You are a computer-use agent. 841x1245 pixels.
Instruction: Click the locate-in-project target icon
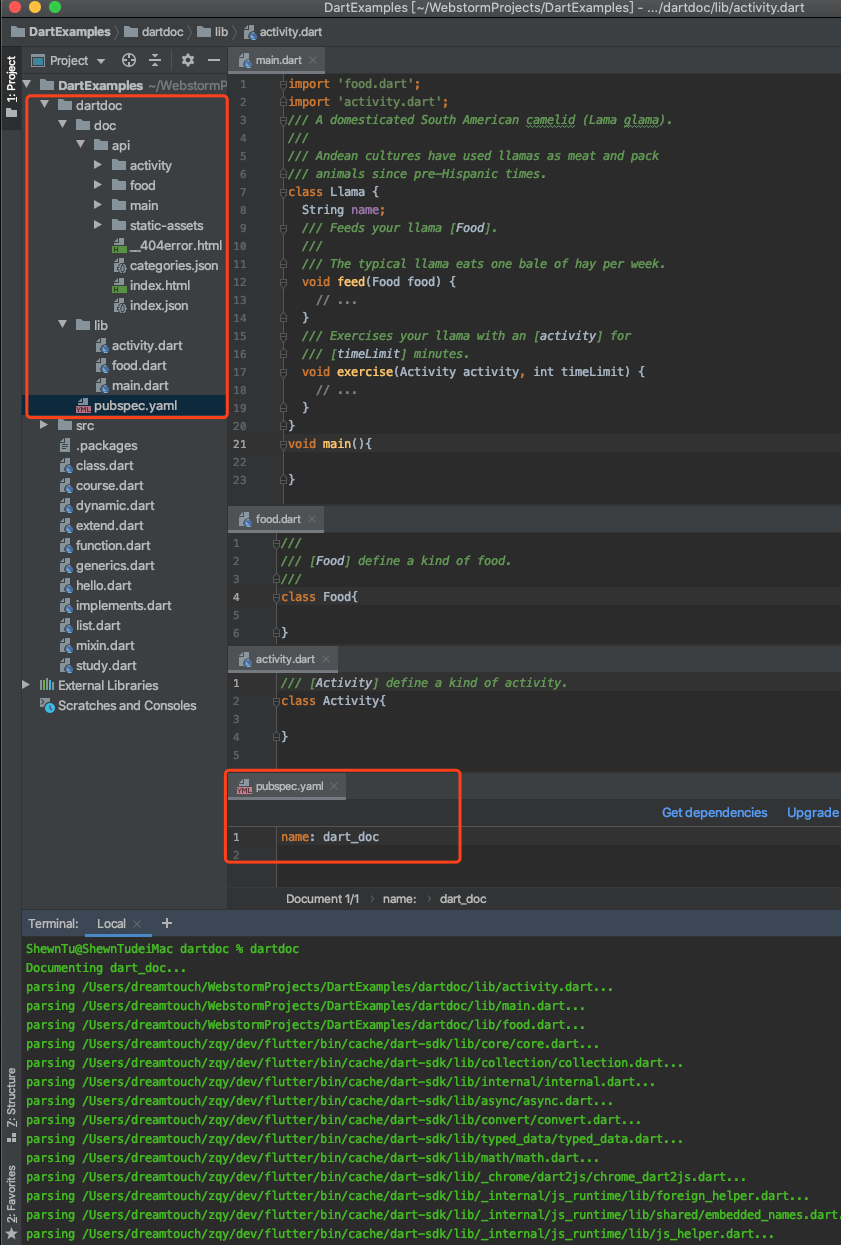pyautogui.click(x=128, y=61)
